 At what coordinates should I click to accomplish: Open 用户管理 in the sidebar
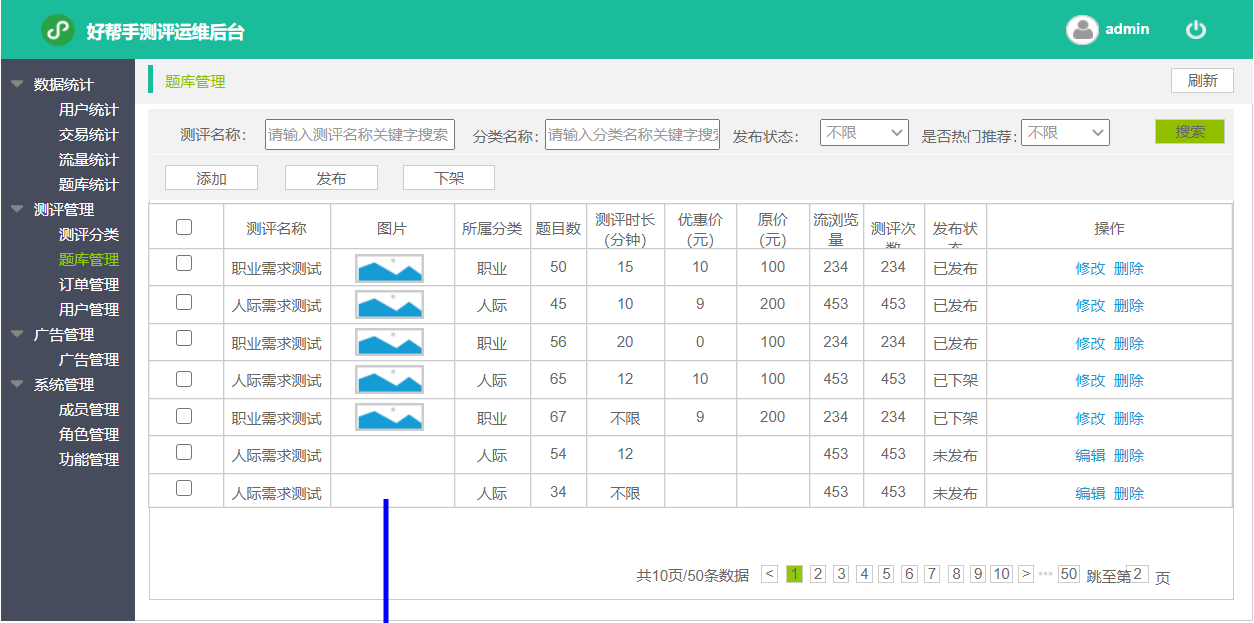click(88, 310)
